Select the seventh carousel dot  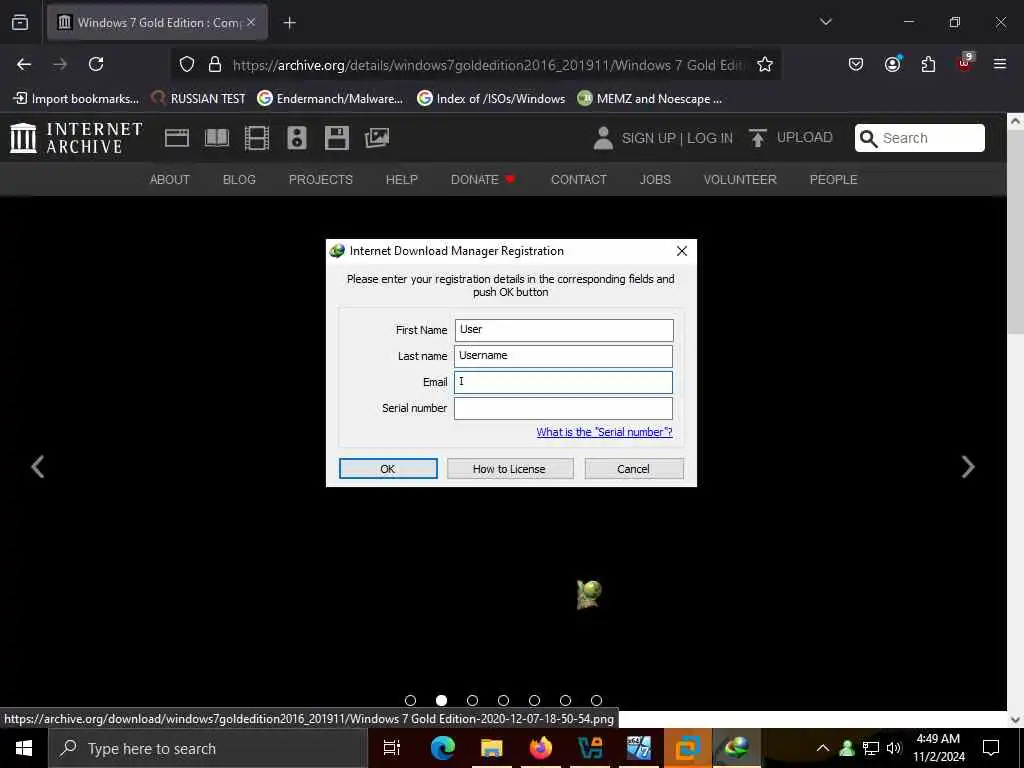click(x=596, y=700)
